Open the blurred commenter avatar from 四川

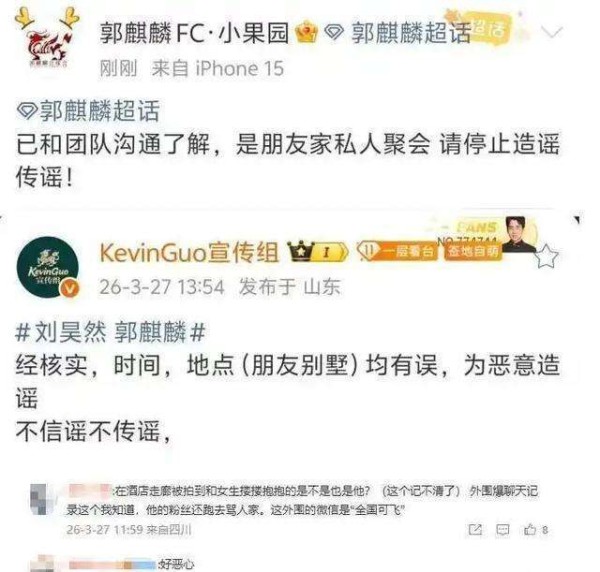point(40,499)
